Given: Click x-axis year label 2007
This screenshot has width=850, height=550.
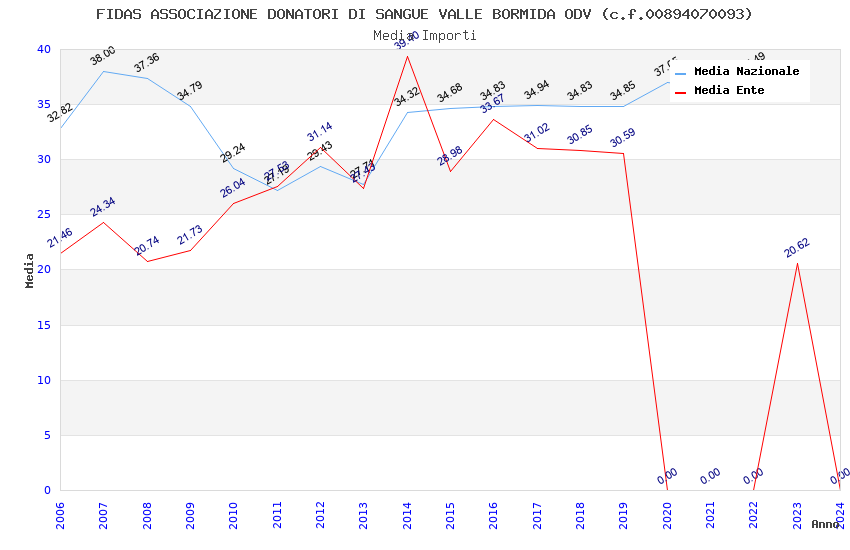Looking at the screenshot, I should [104, 515].
